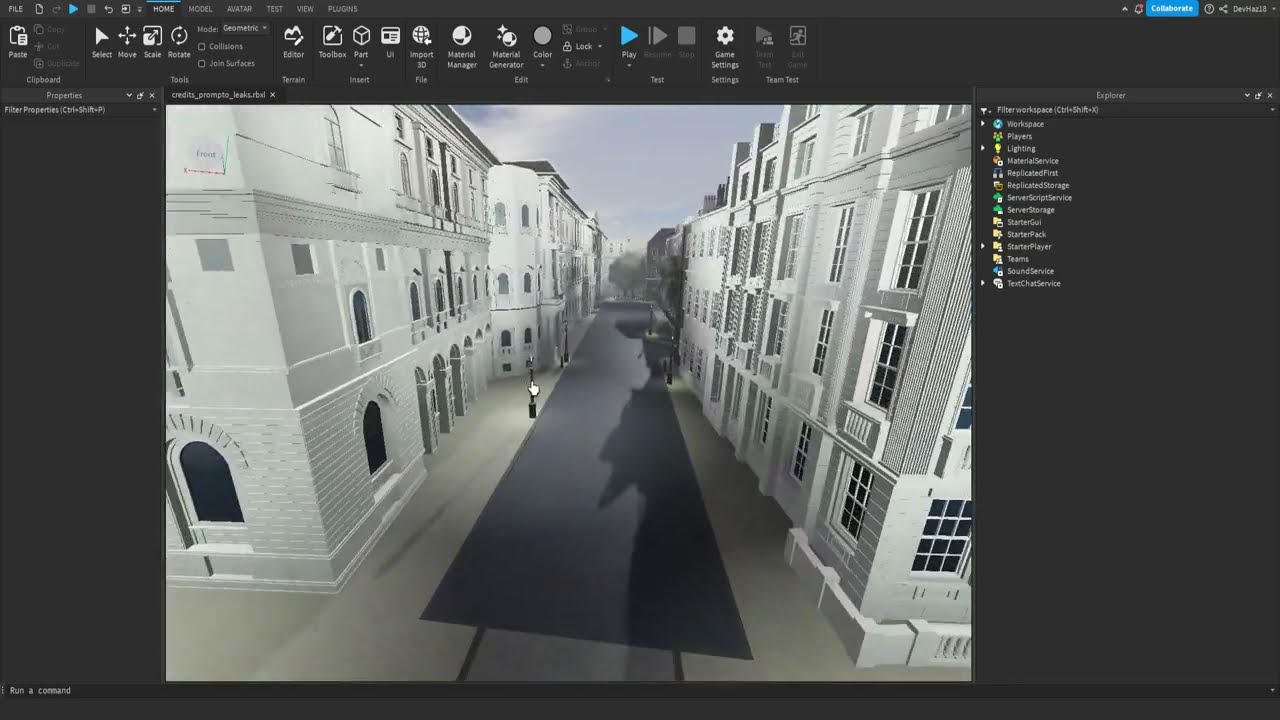Click the Color tool icon
Viewport: 1280px width, 720px height.
point(542,36)
